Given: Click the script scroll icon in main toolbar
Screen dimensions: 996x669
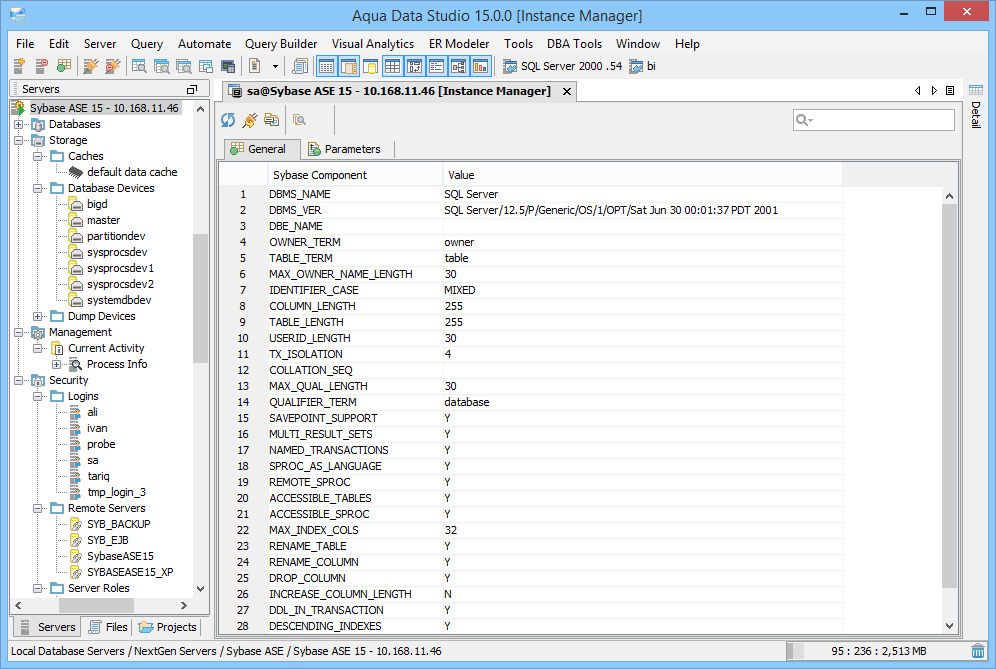Looking at the screenshot, I should 300,65.
